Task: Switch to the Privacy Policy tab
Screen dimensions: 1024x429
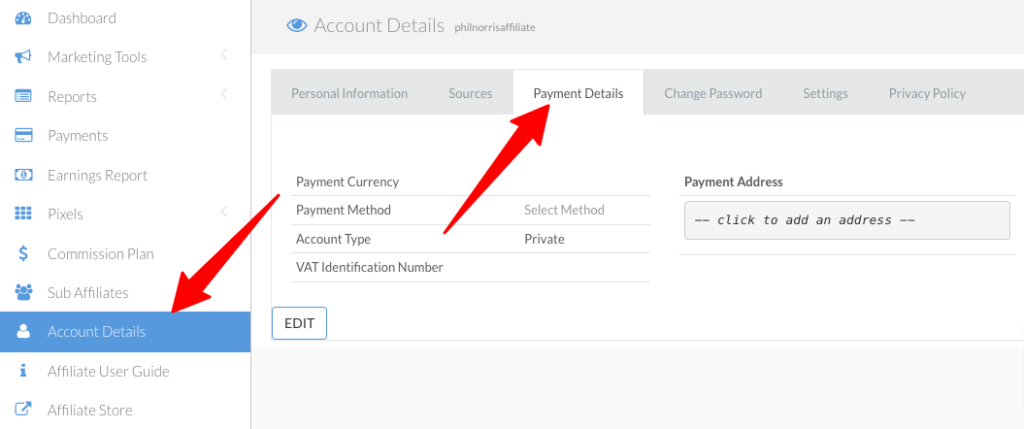Action: pos(927,93)
